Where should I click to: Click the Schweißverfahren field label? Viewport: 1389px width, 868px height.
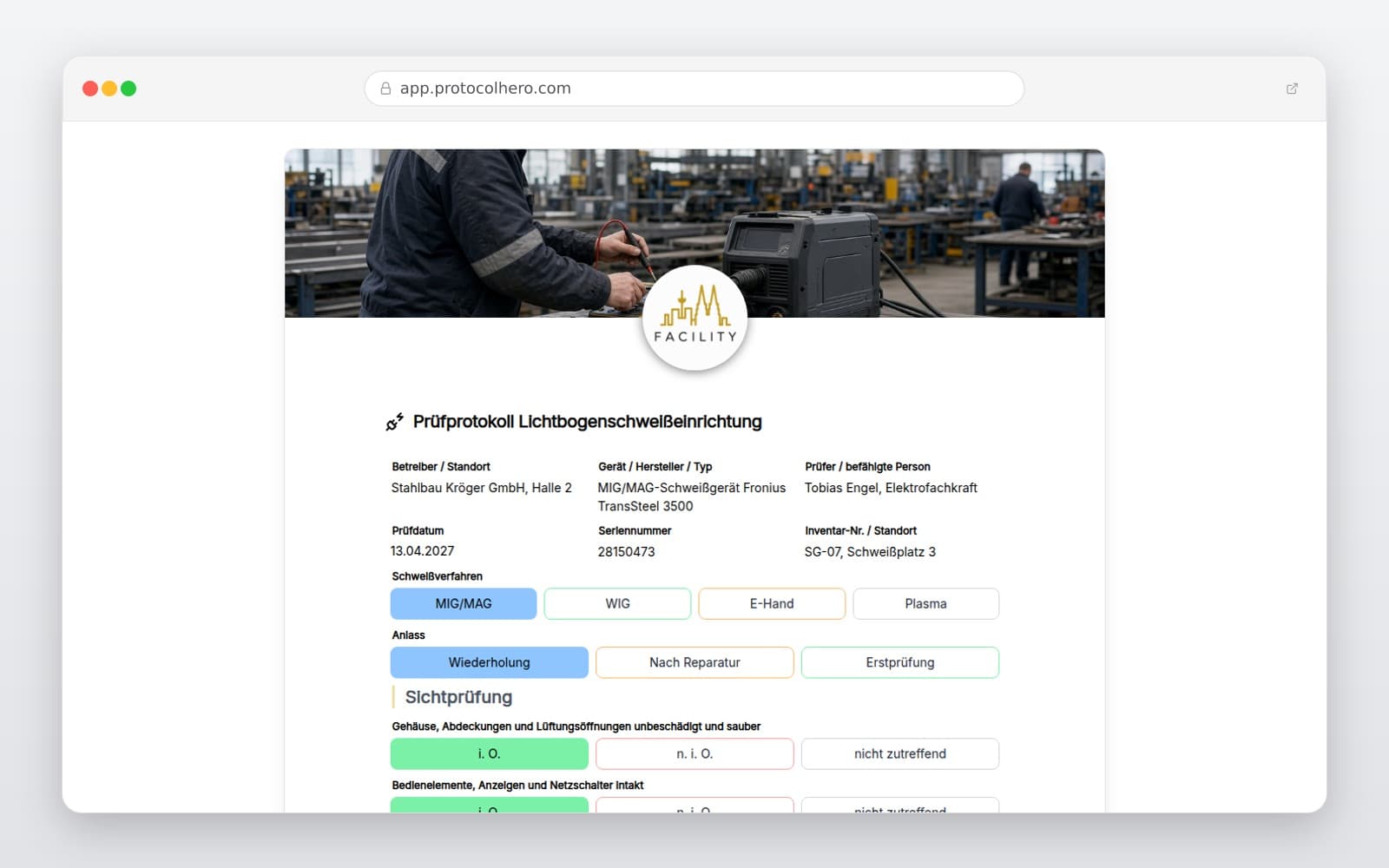tap(437, 576)
